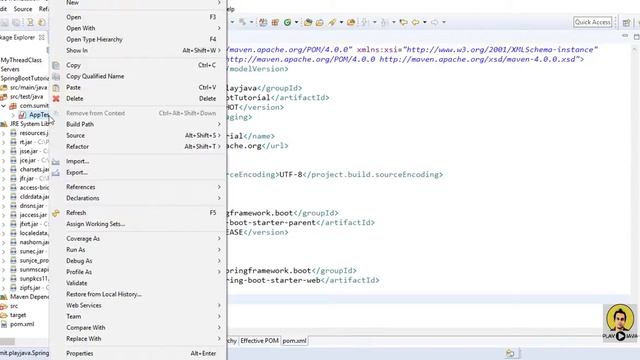
Task: Open Source submenu in context menu
Action: [x=138, y=135]
